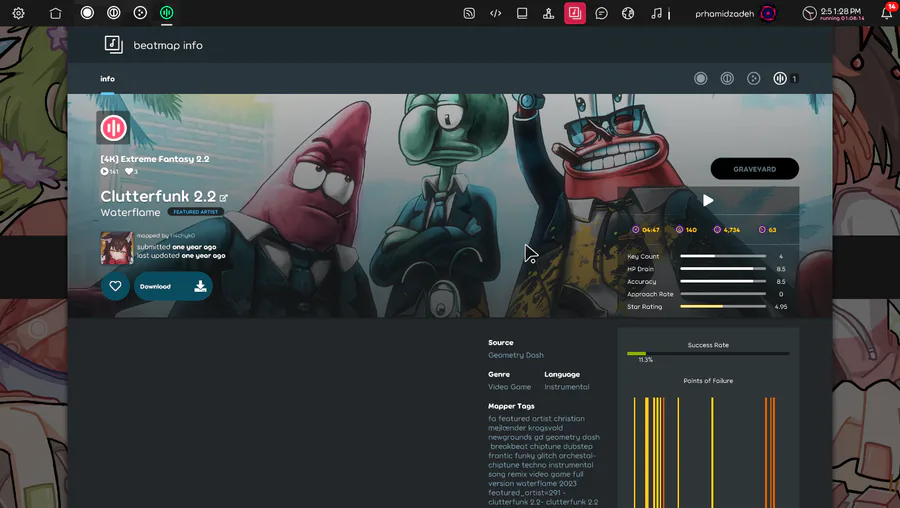Click the GRAVEYARD status pill
Screen dimensions: 900x508
click(x=754, y=169)
